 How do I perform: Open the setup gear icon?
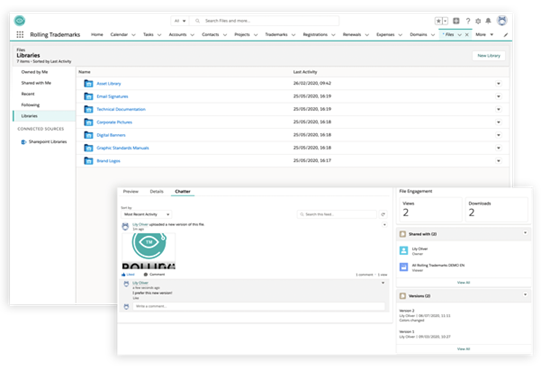point(478,21)
